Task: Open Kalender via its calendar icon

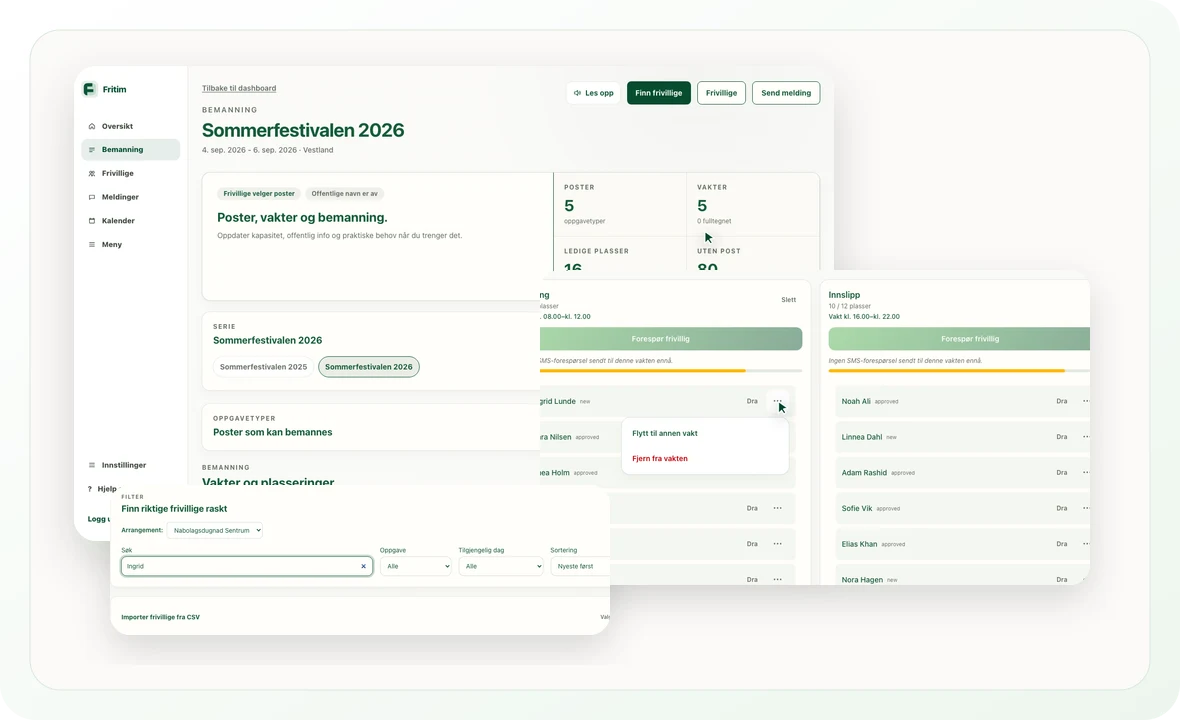Action: point(92,220)
